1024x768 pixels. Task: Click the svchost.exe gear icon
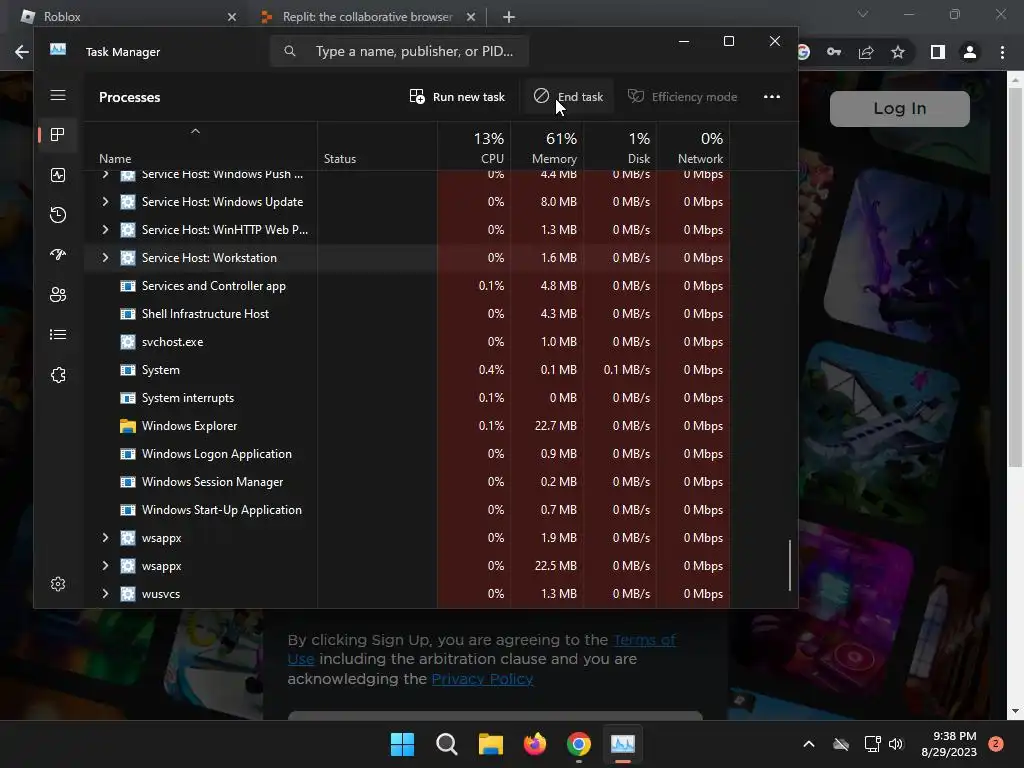pos(128,342)
